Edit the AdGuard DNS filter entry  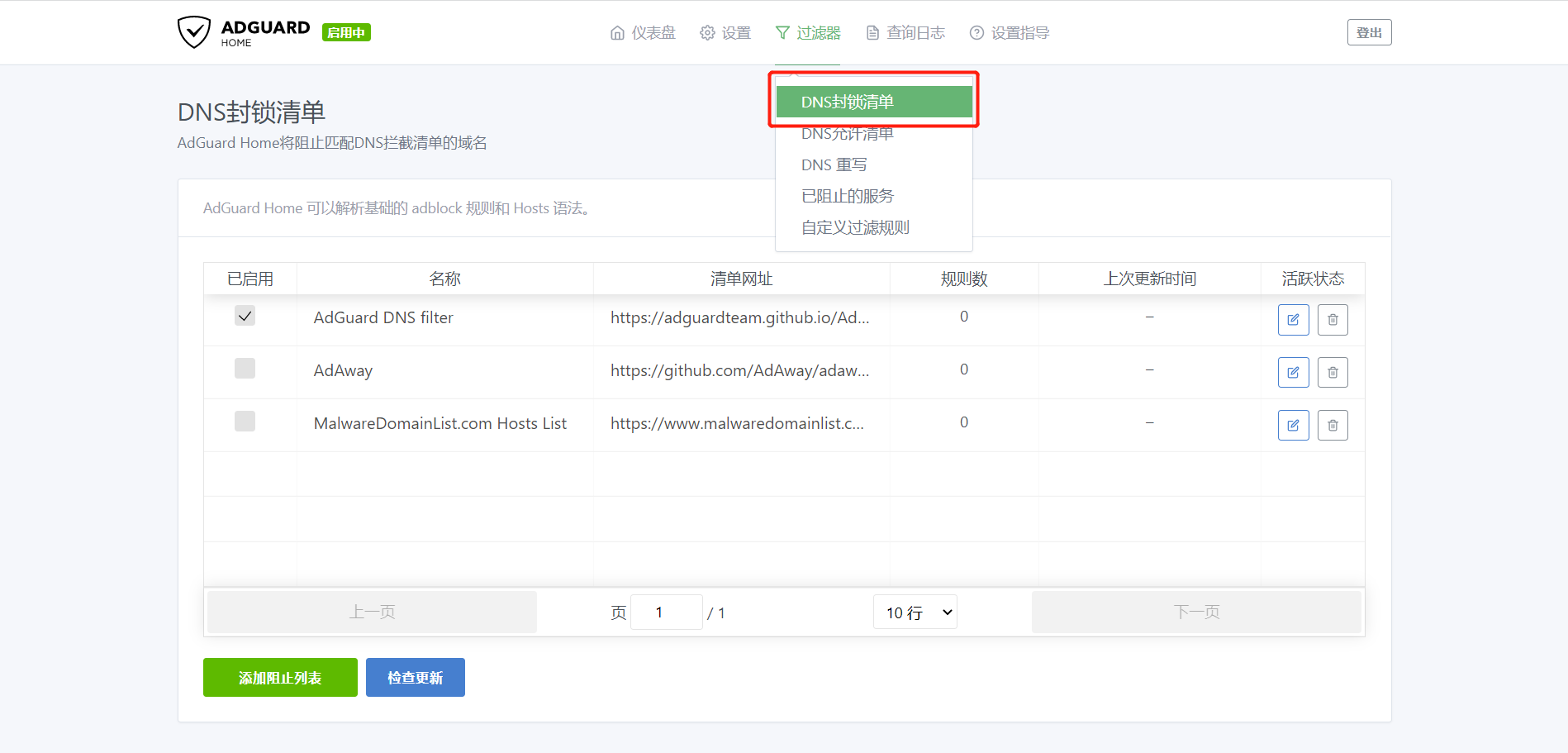(x=1293, y=320)
